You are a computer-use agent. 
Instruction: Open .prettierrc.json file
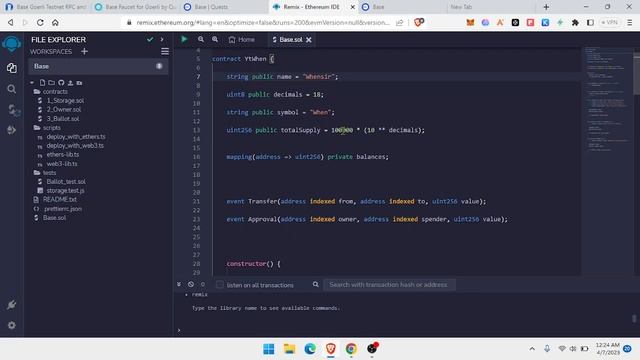click(x=63, y=209)
